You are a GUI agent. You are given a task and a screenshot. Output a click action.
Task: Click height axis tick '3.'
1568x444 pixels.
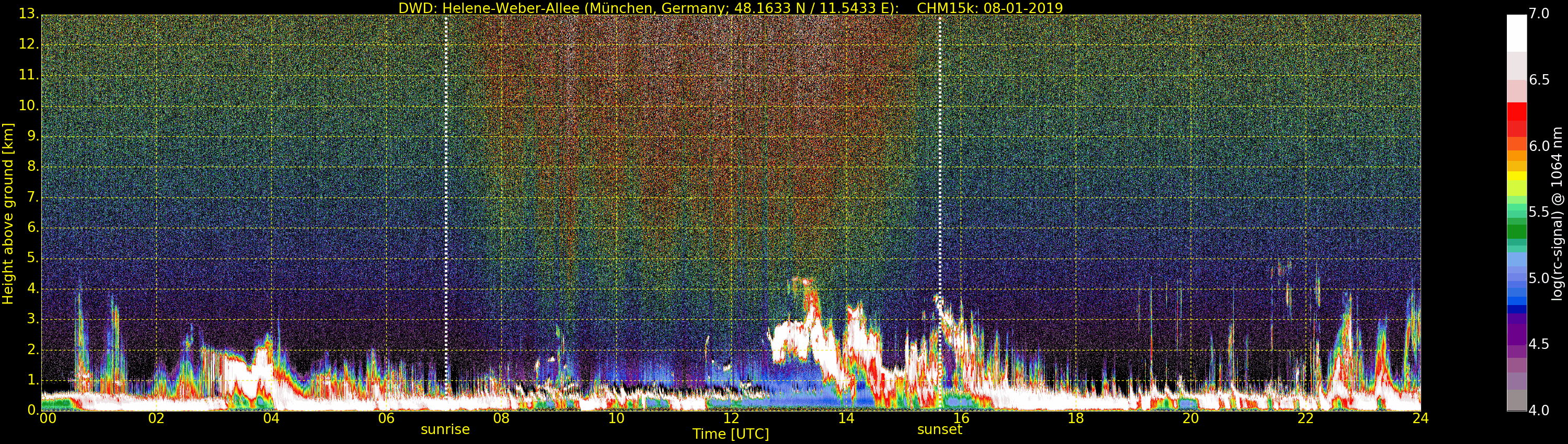click(x=33, y=319)
